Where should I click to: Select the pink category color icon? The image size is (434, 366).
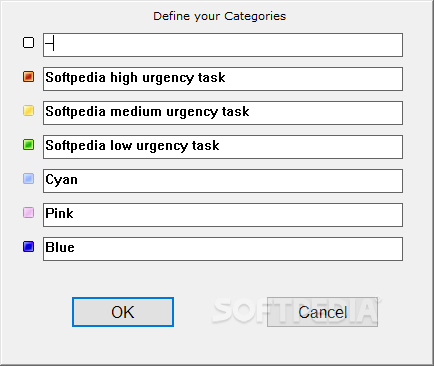28,213
